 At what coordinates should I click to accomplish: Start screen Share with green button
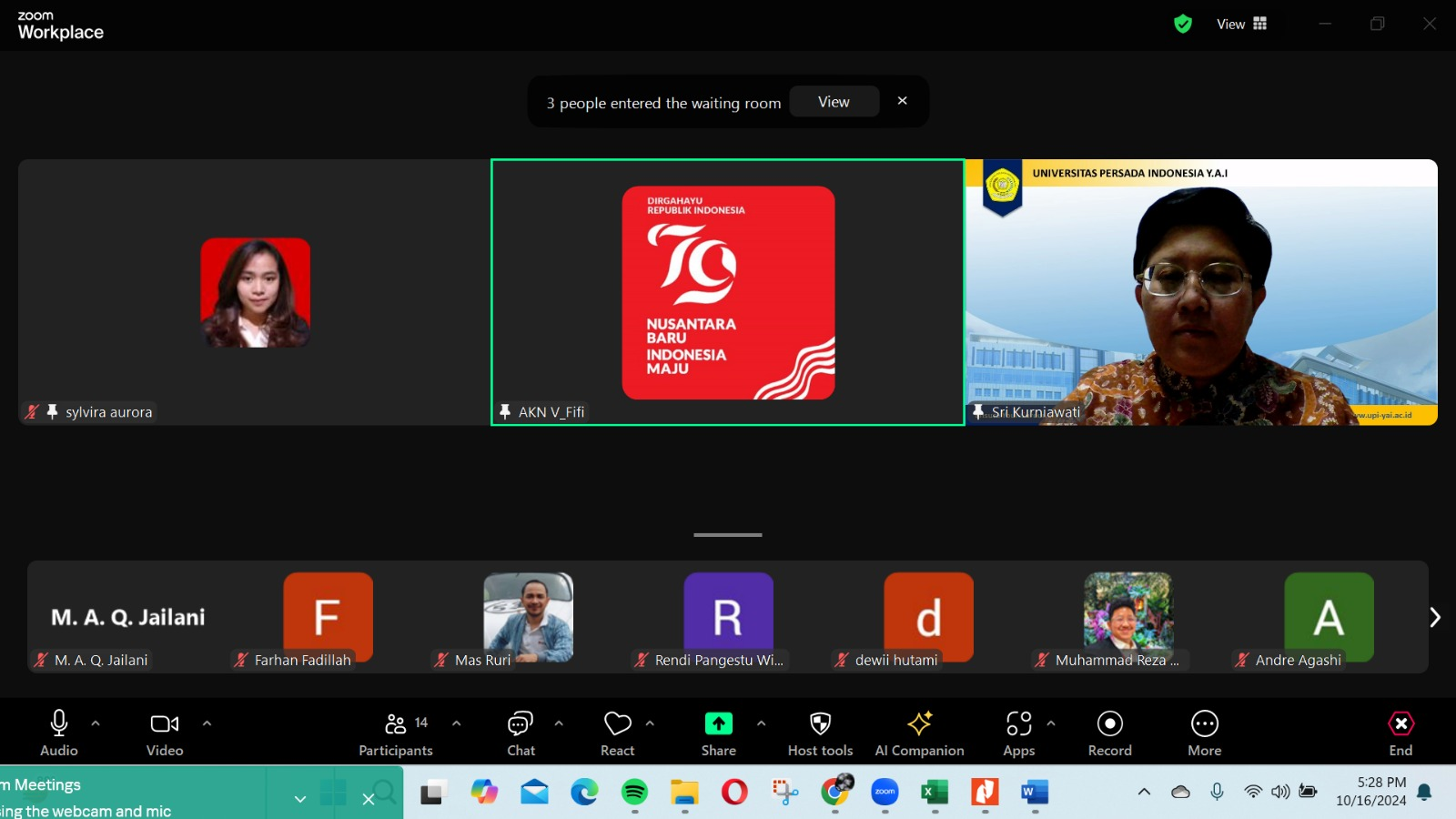point(719,733)
